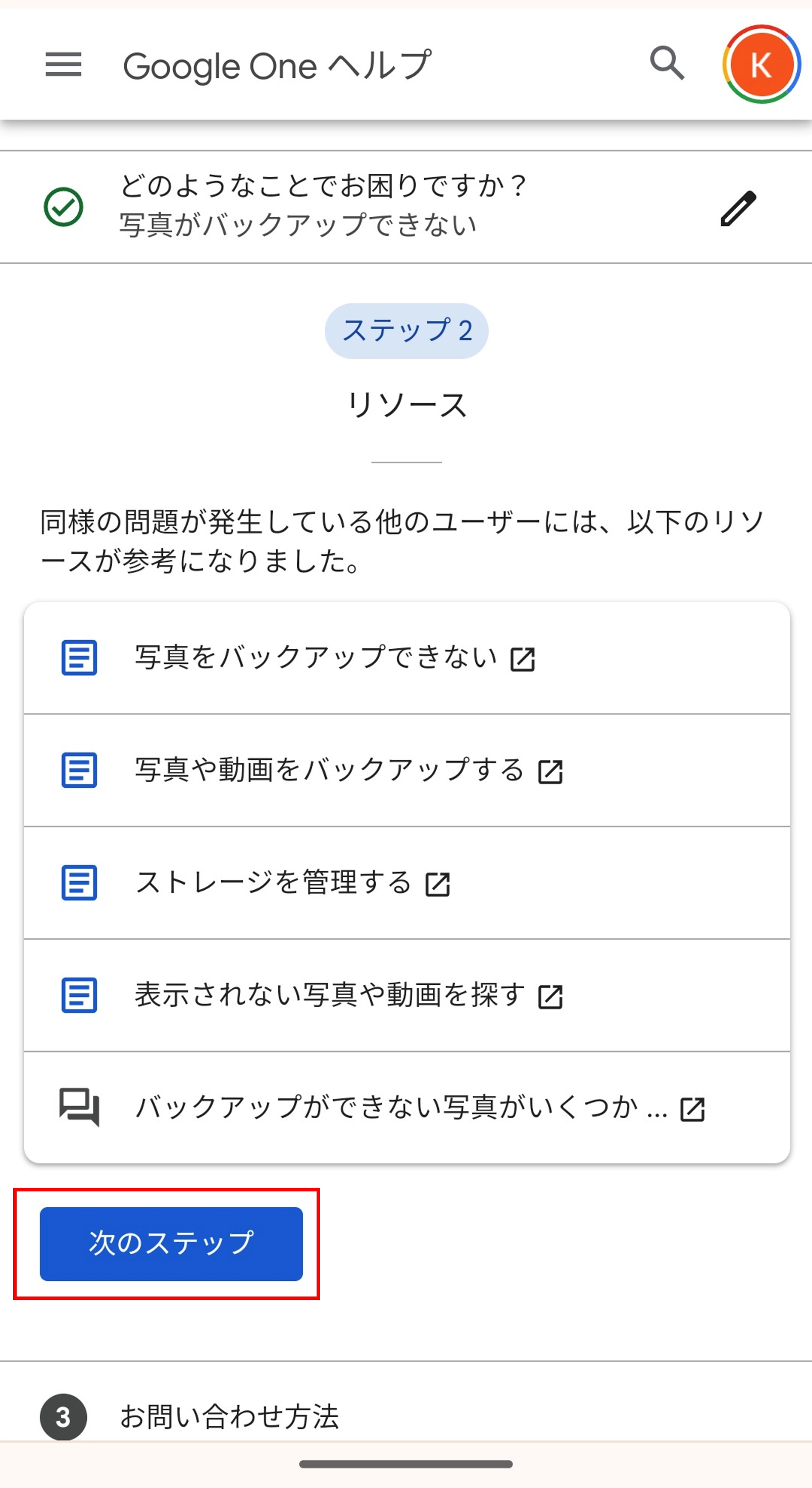Click document icon beside 写真をバックアップできない

tap(79, 657)
